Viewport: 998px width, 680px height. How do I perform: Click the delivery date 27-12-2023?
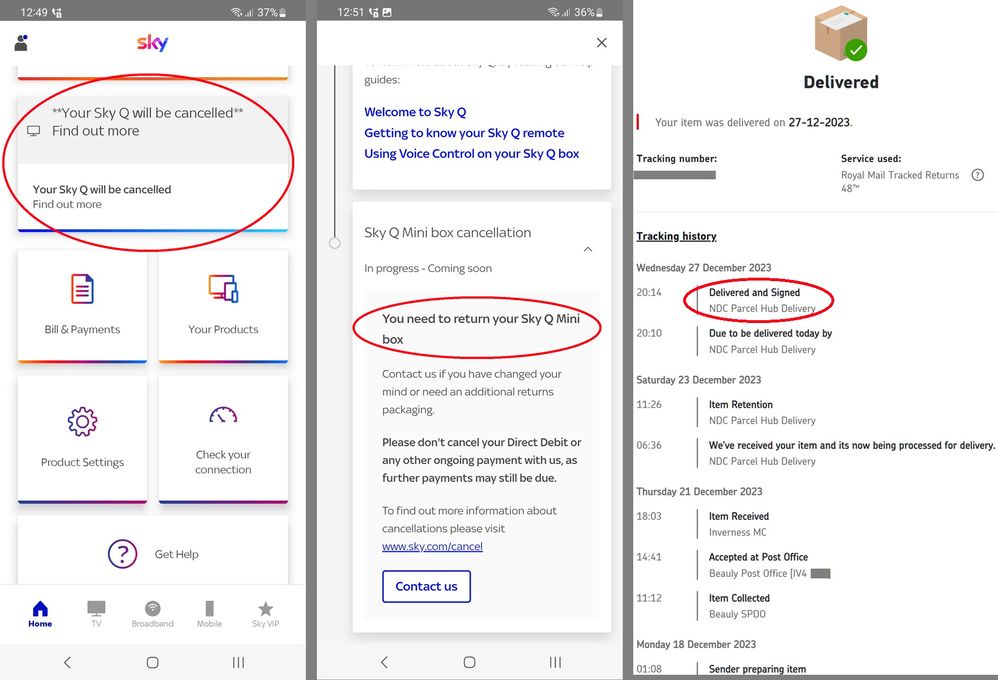[x=819, y=122]
